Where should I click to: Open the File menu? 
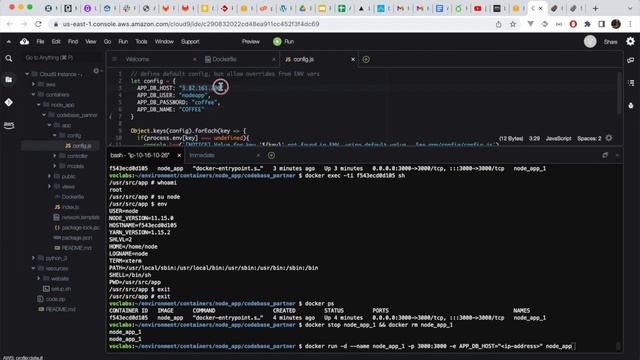coord(40,42)
